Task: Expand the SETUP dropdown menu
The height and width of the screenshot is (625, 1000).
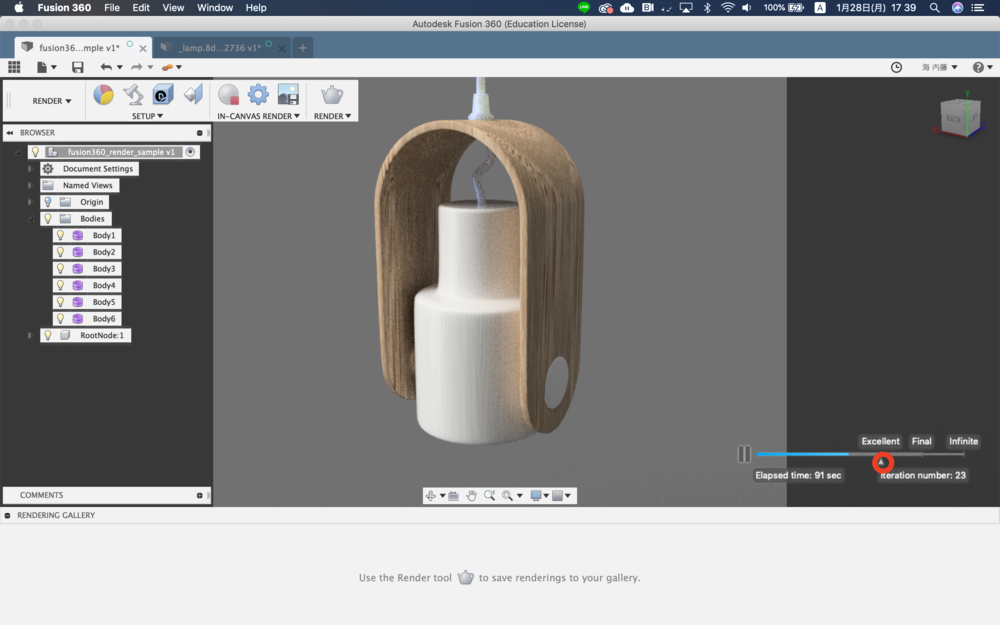Action: 147,116
